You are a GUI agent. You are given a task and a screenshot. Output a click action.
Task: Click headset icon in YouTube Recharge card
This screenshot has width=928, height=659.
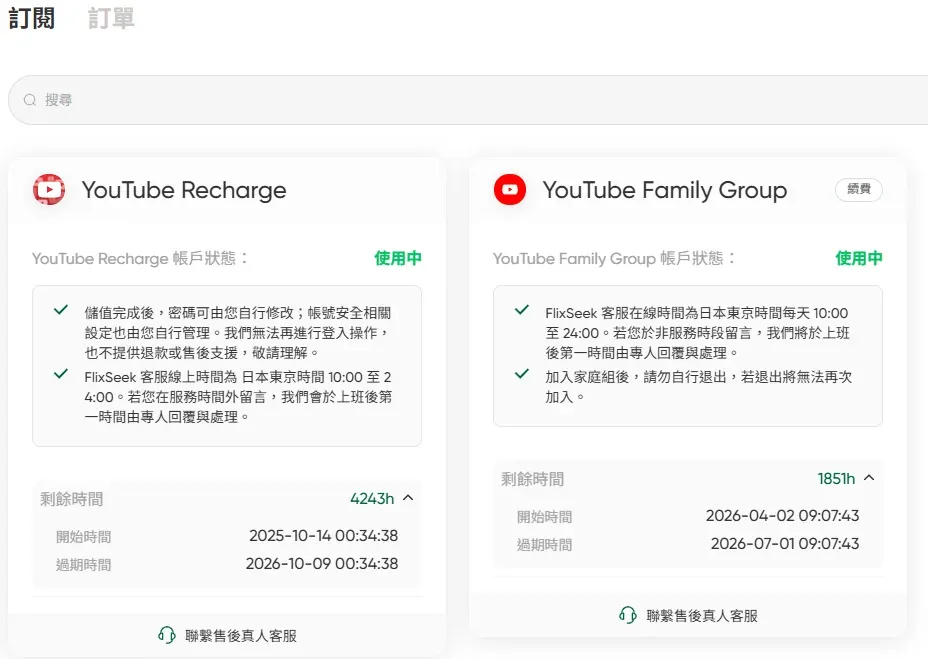167,635
